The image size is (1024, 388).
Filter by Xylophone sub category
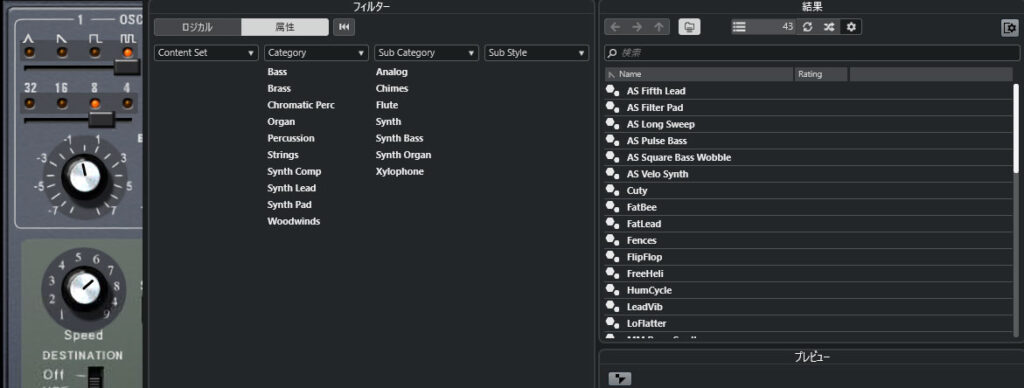point(400,171)
